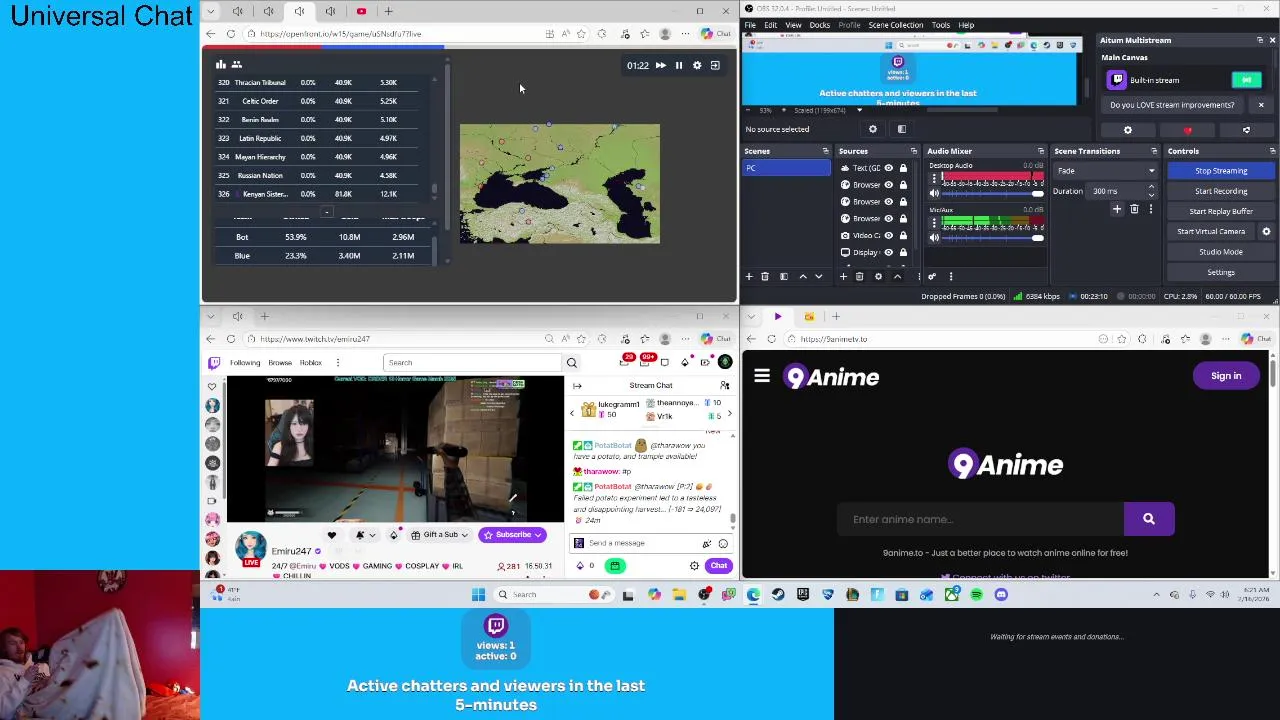Exit the OpenFront game via exit icon
This screenshot has width=1280, height=720.
(715, 65)
